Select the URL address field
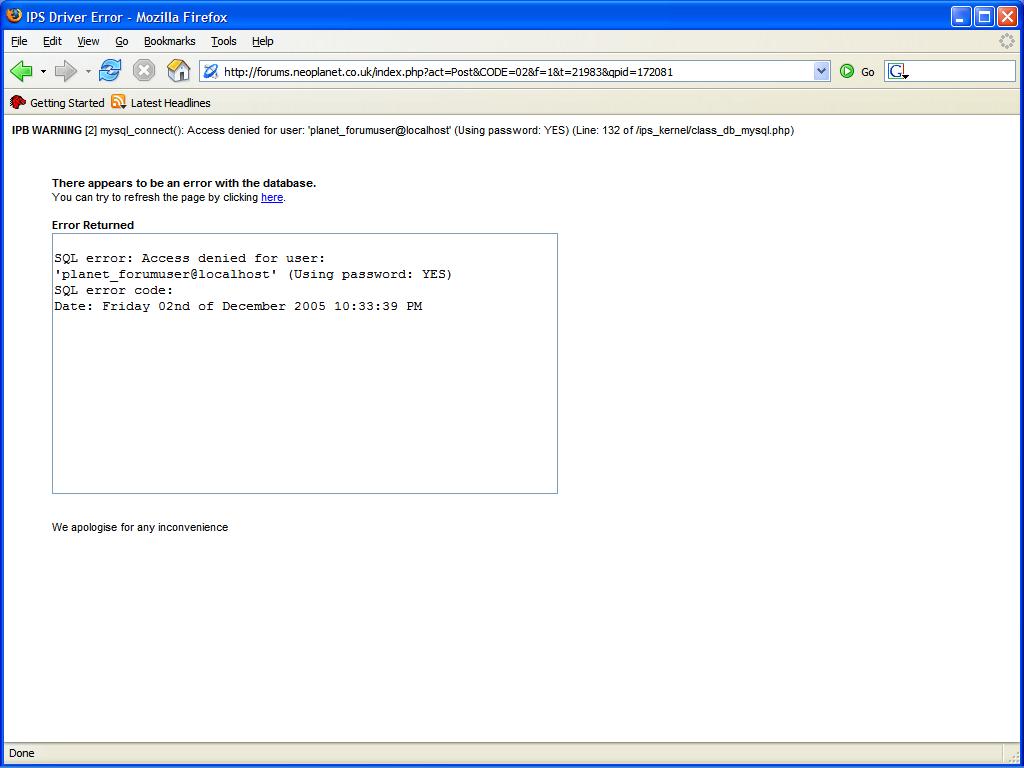This screenshot has width=1024, height=768. (516, 72)
